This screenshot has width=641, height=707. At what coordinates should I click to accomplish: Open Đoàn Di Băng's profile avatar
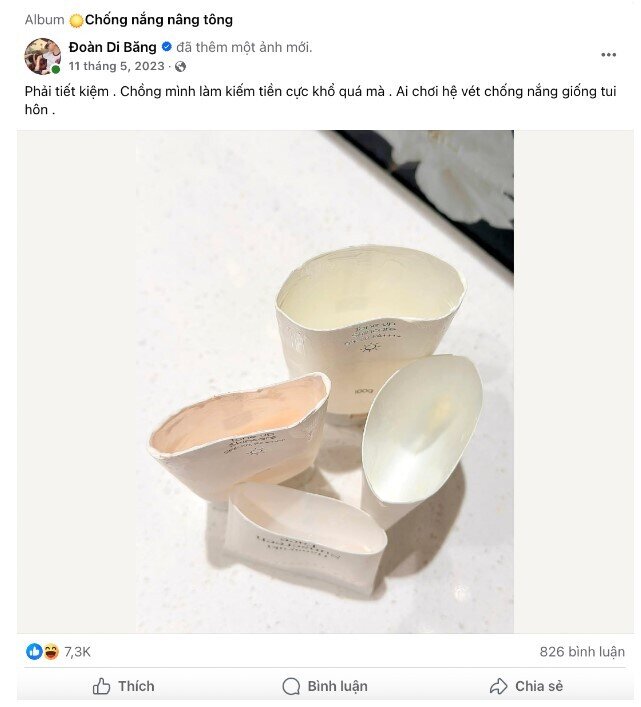coord(43,56)
